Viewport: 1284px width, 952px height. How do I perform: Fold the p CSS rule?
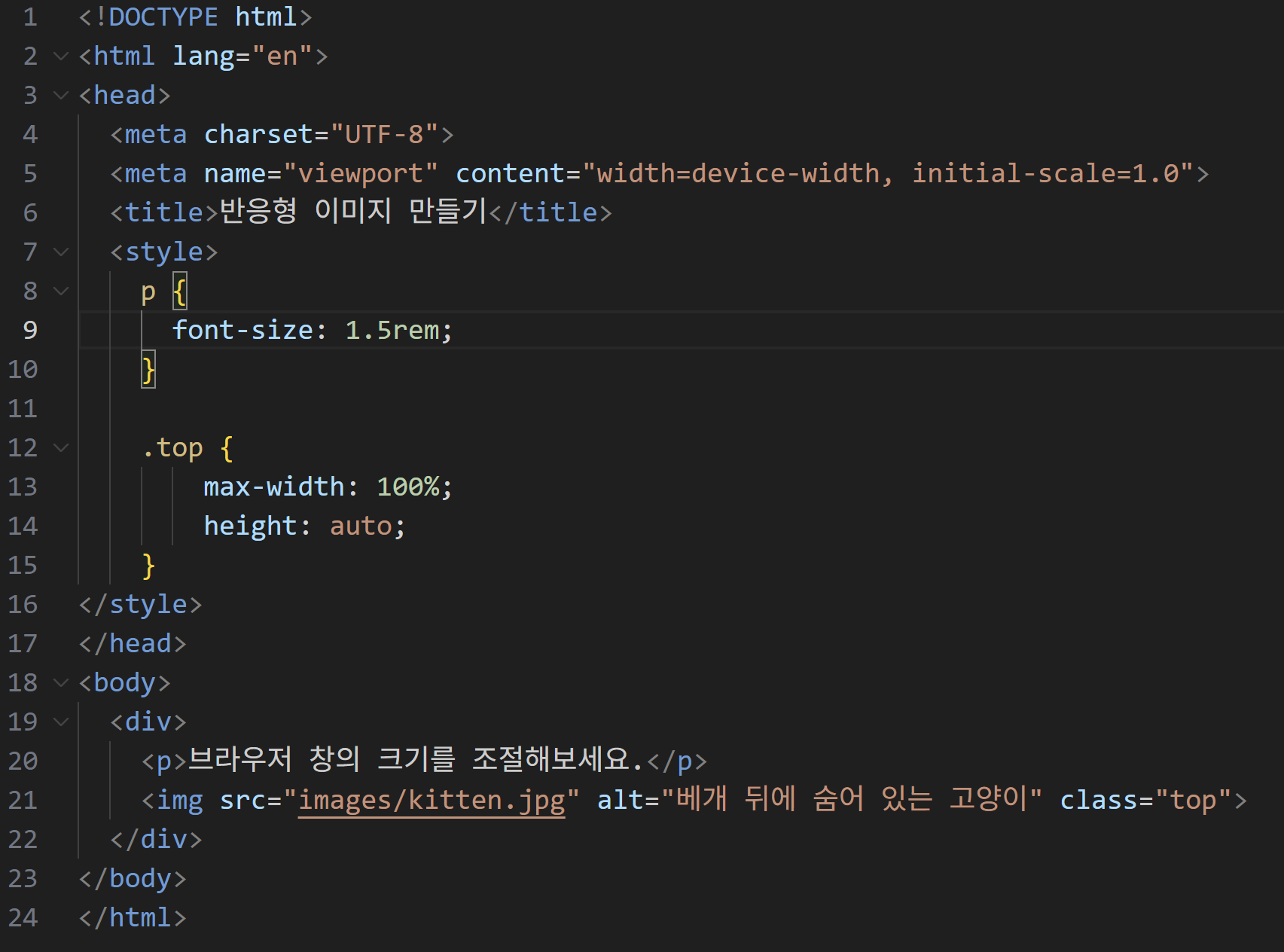click(61, 291)
